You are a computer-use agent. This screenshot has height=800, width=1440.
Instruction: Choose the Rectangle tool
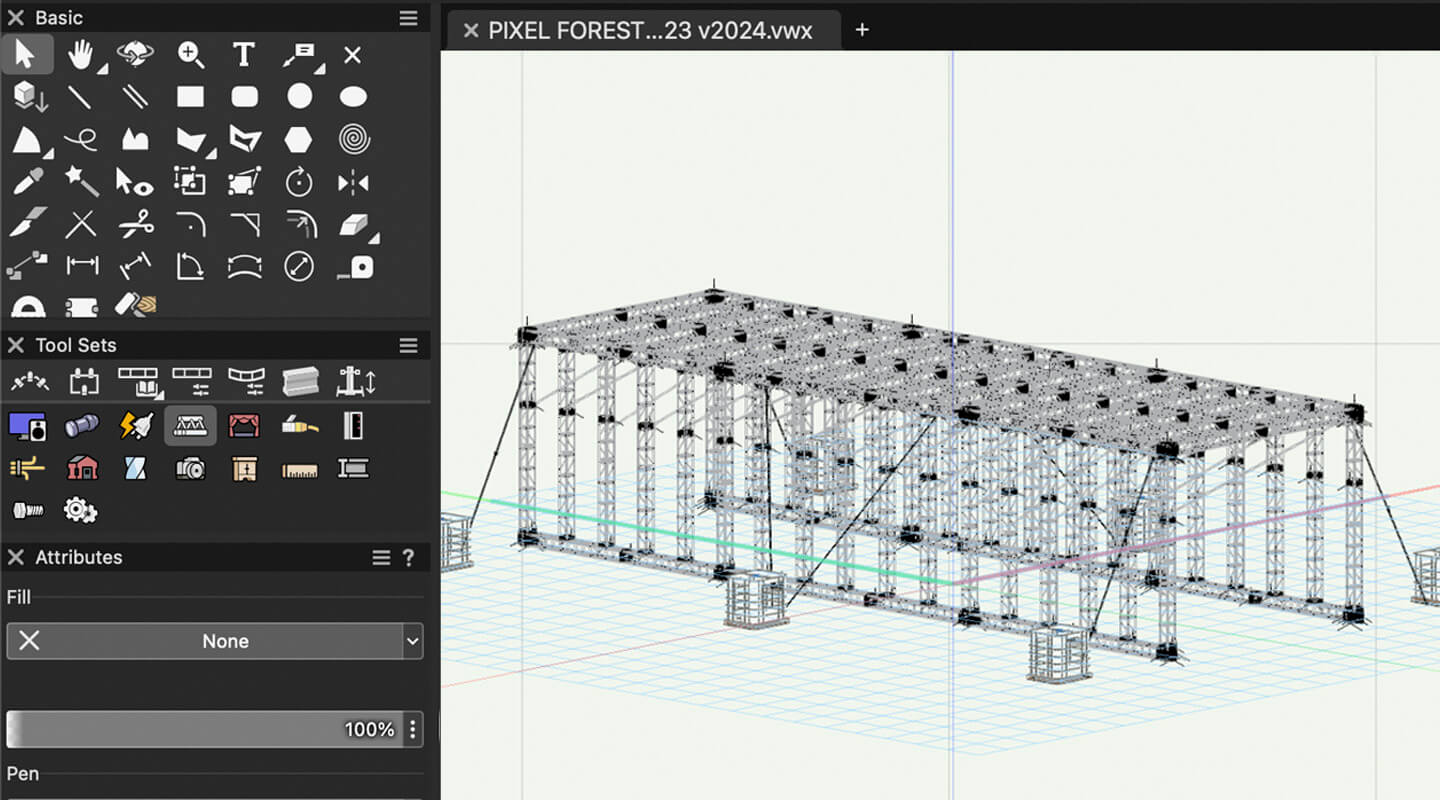click(x=190, y=97)
